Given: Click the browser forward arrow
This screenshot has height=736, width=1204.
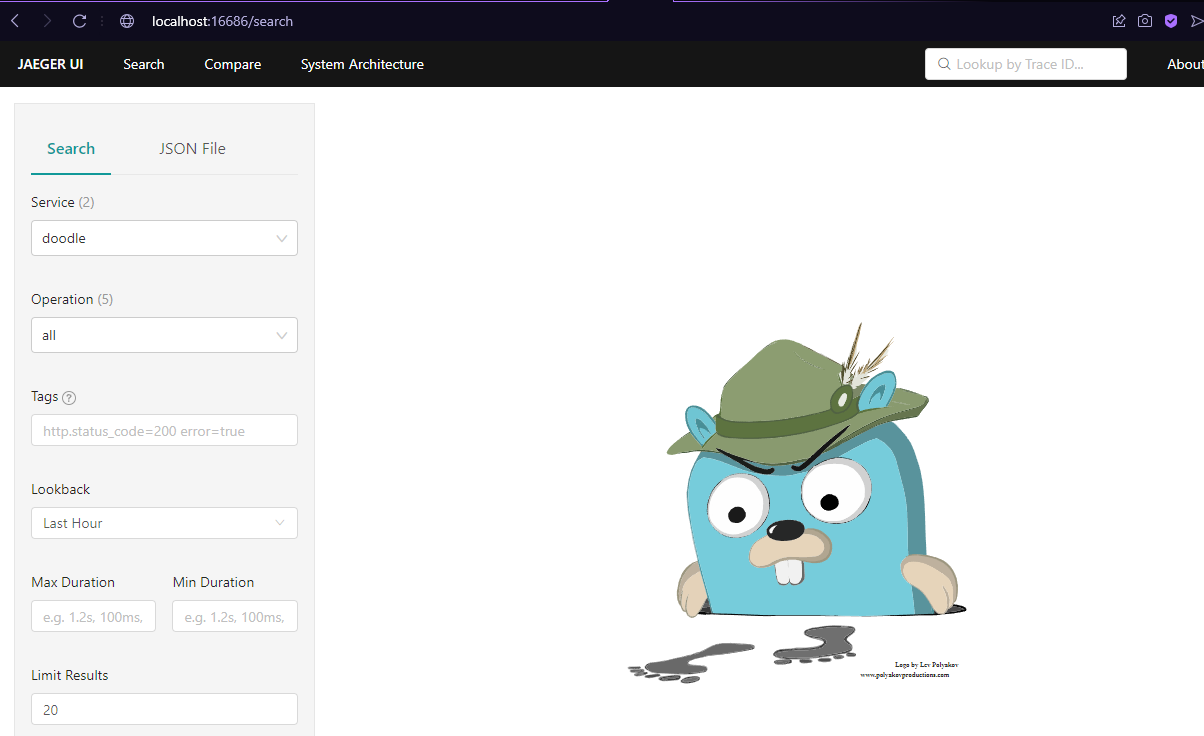Looking at the screenshot, I should click(x=47, y=21).
